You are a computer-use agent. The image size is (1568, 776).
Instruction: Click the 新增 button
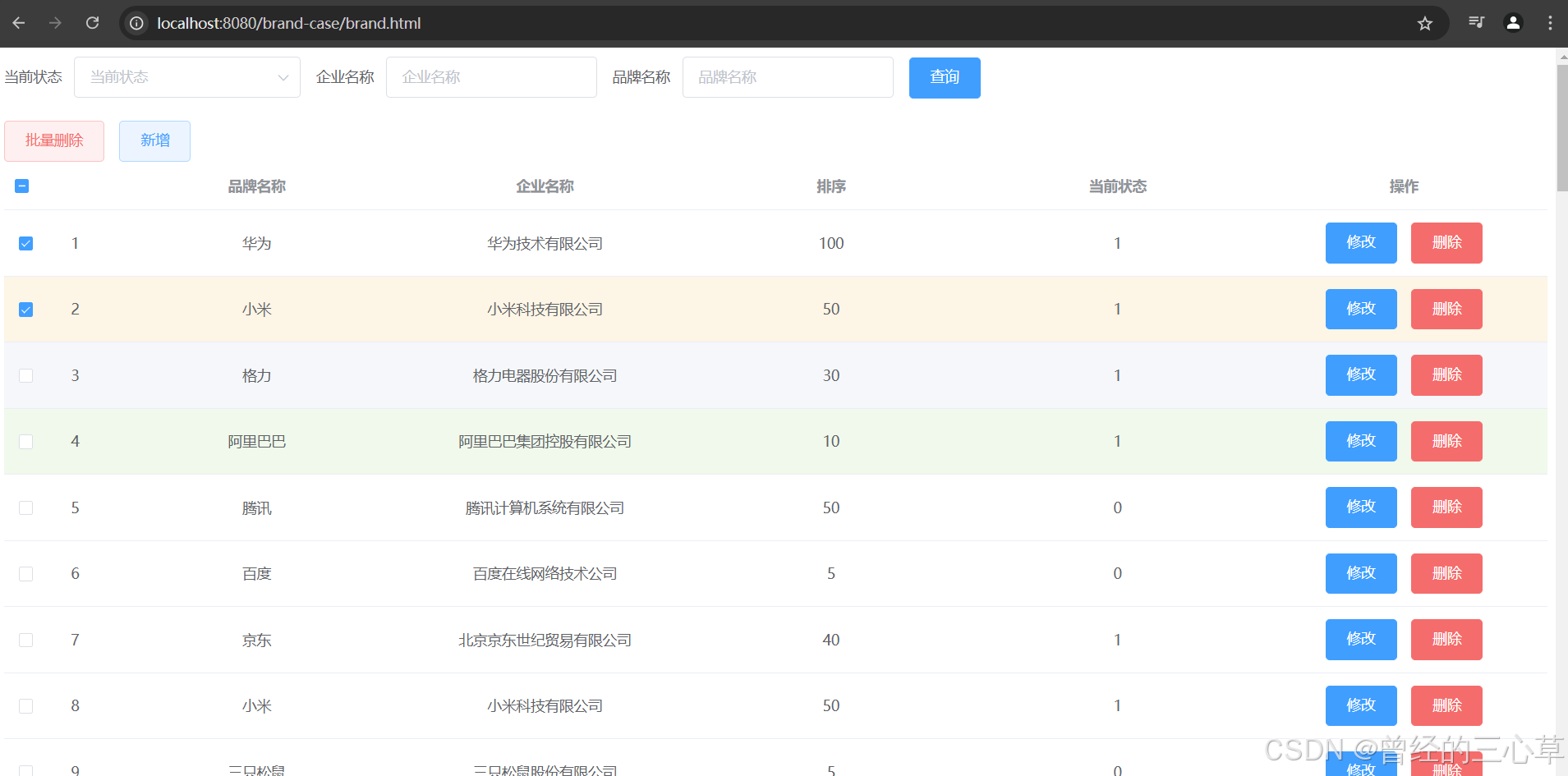click(154, 140)
